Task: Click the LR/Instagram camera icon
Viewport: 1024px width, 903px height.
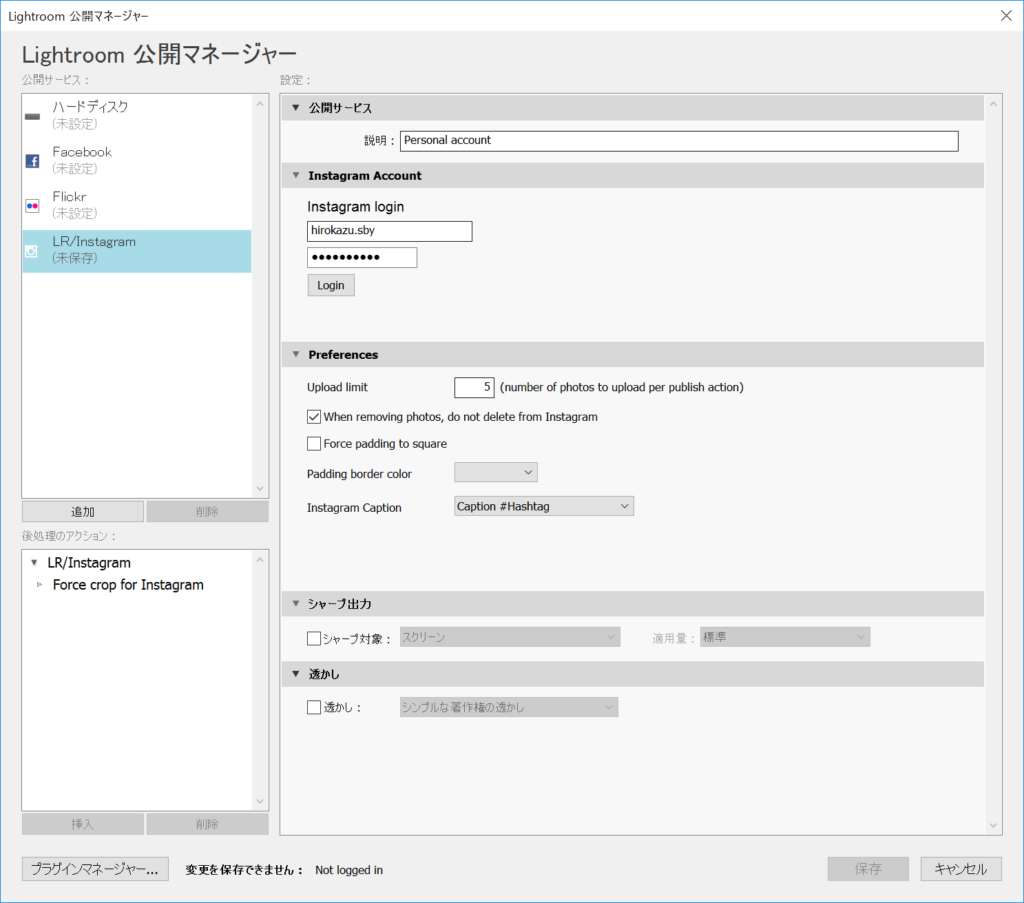Action: click(x=32, y=251)
